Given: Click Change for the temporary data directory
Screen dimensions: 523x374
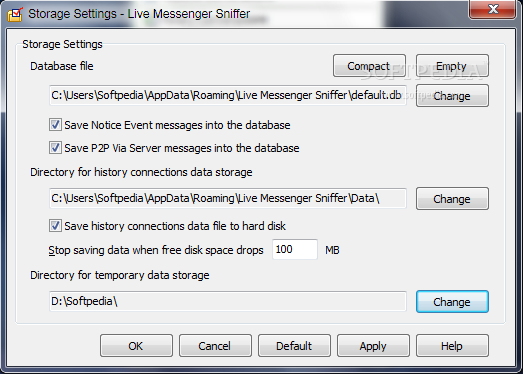Looking at the screenshot, I should tap(452, 302).
